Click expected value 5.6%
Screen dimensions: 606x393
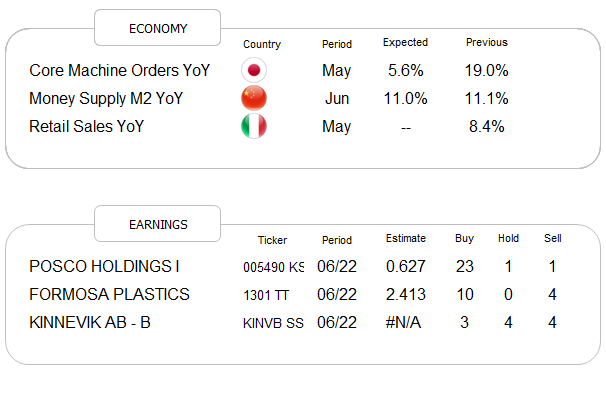405,70
